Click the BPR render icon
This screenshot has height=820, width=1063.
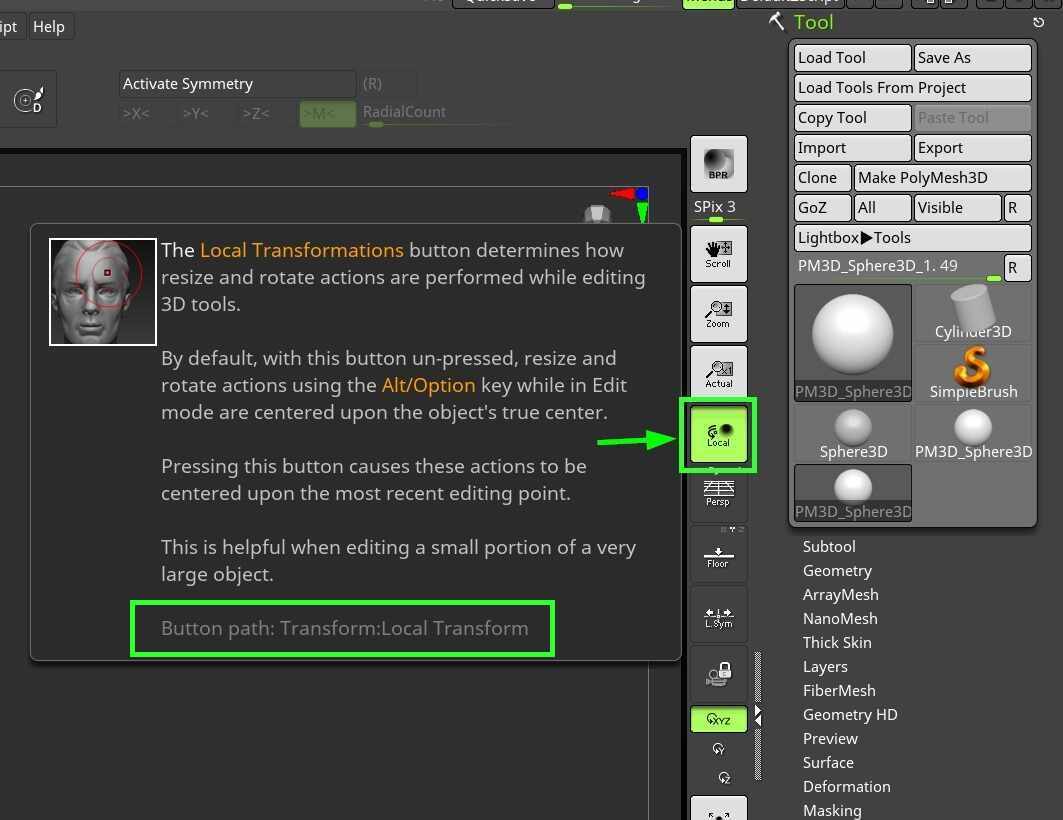pyautogui.click(x=718, y=164)
